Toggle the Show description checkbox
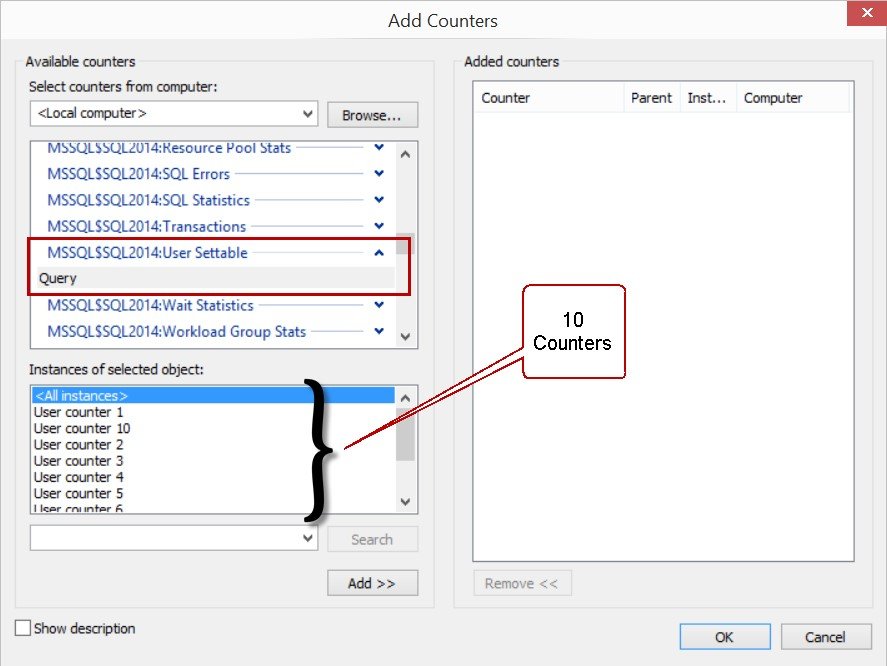The image size is (887, 666). point(23,628)
